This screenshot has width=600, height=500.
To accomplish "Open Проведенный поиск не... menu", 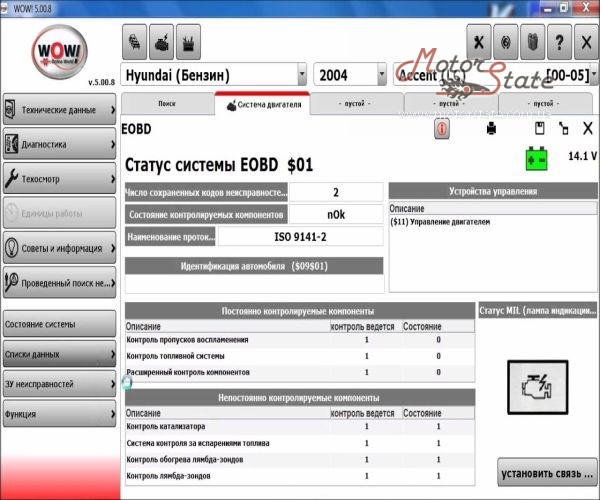I will pyautogui.click(x=59, y=283).
